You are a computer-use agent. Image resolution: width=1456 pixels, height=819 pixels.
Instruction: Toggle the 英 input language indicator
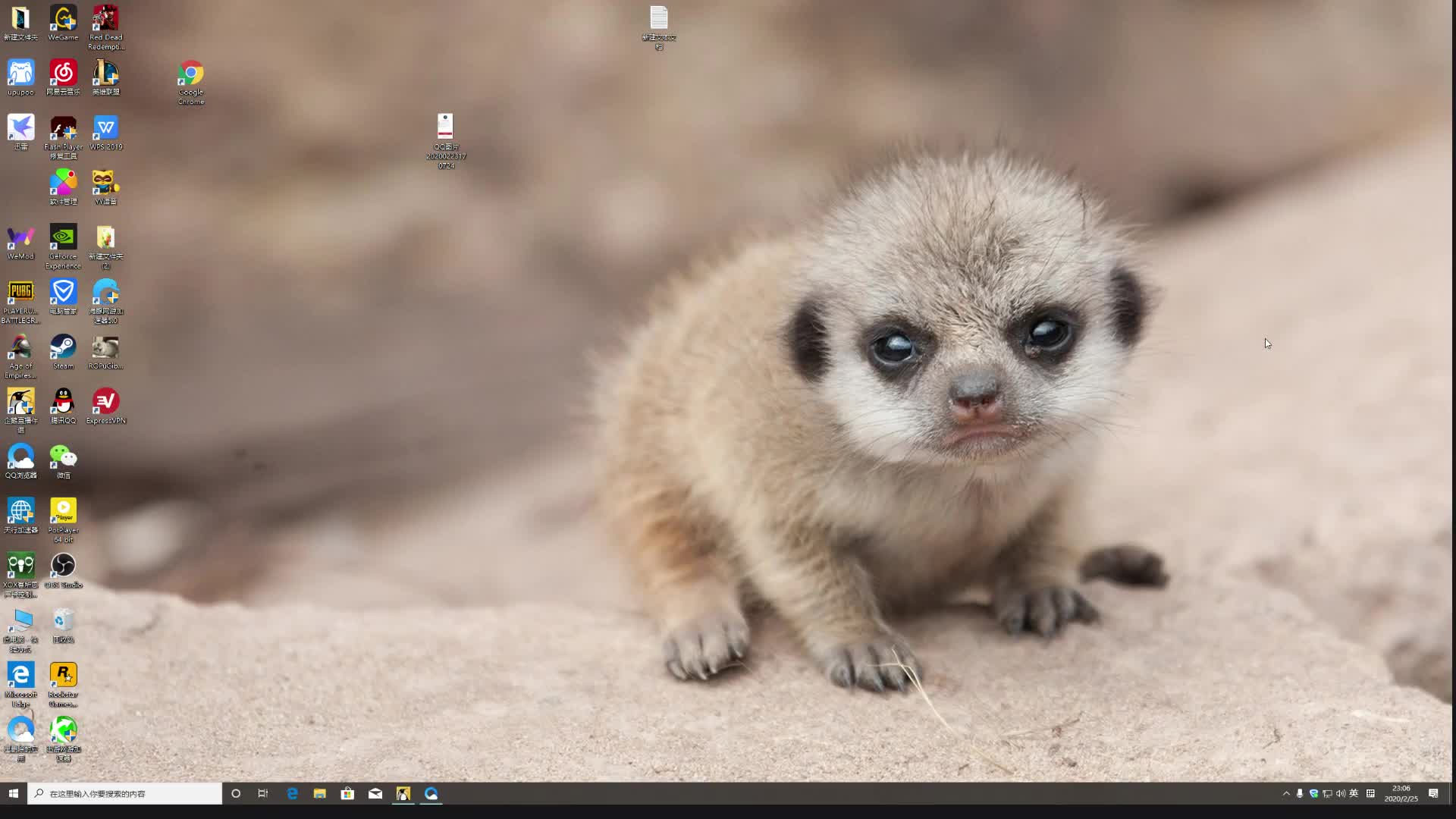pos(1354,793)
